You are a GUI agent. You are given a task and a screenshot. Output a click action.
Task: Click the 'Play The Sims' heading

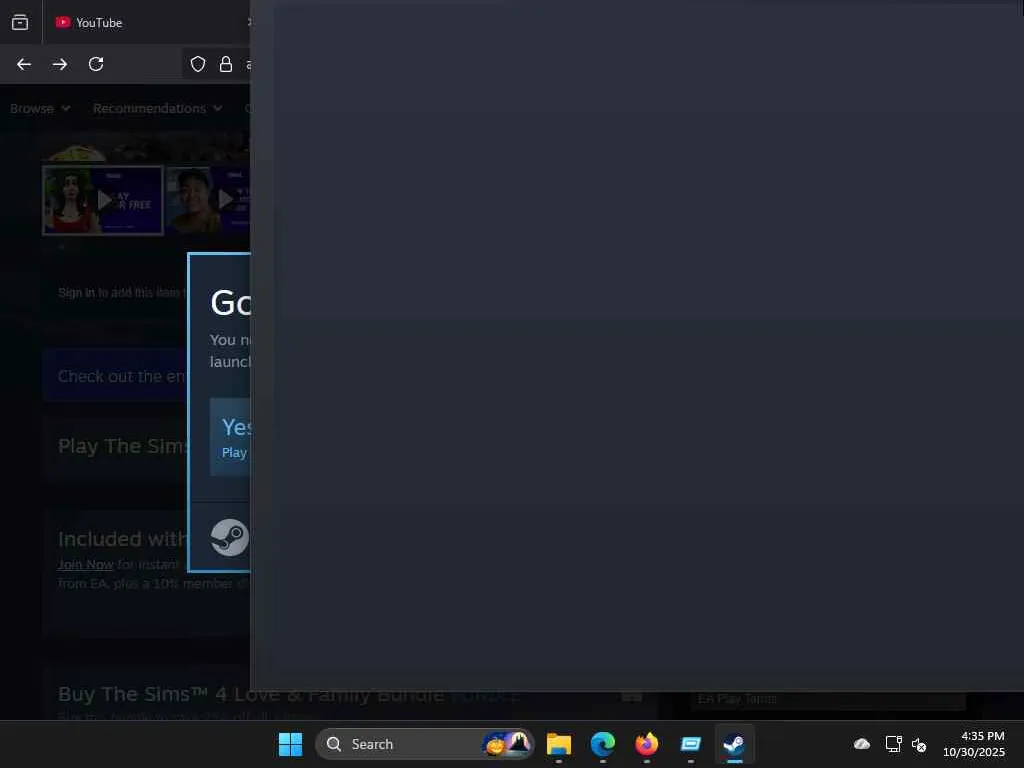click(123, 446)
